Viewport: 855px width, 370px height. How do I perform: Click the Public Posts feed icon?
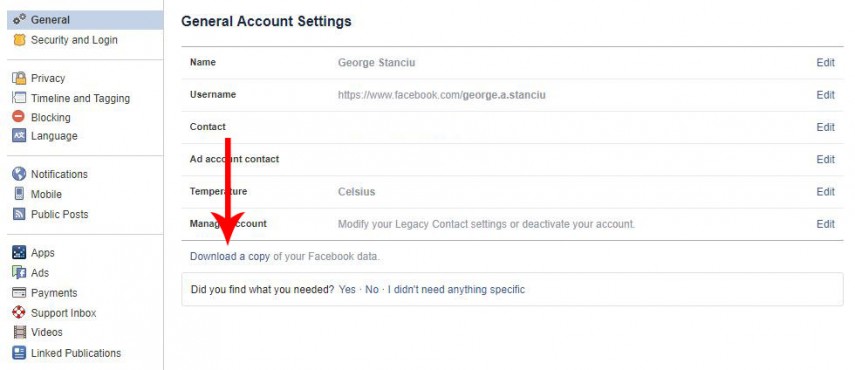[x=19, y=214]
